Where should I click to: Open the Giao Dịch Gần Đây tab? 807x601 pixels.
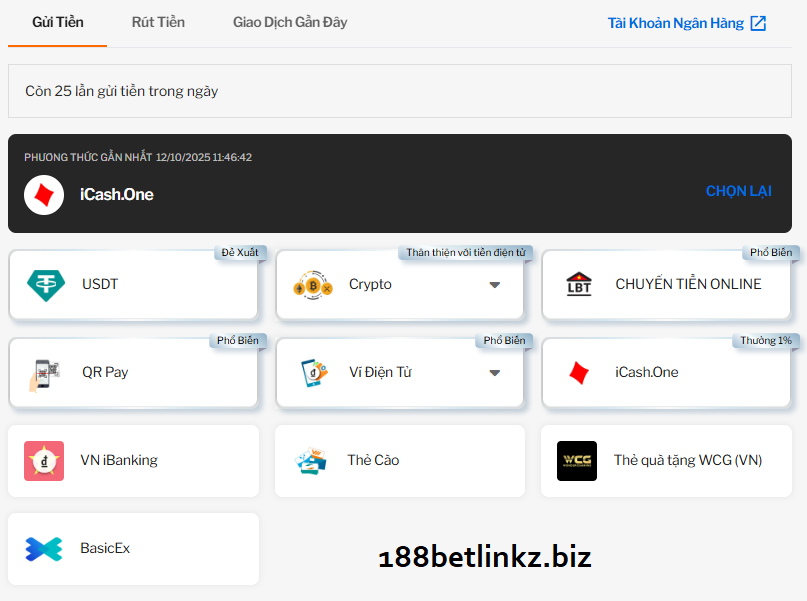click(290, 22)
